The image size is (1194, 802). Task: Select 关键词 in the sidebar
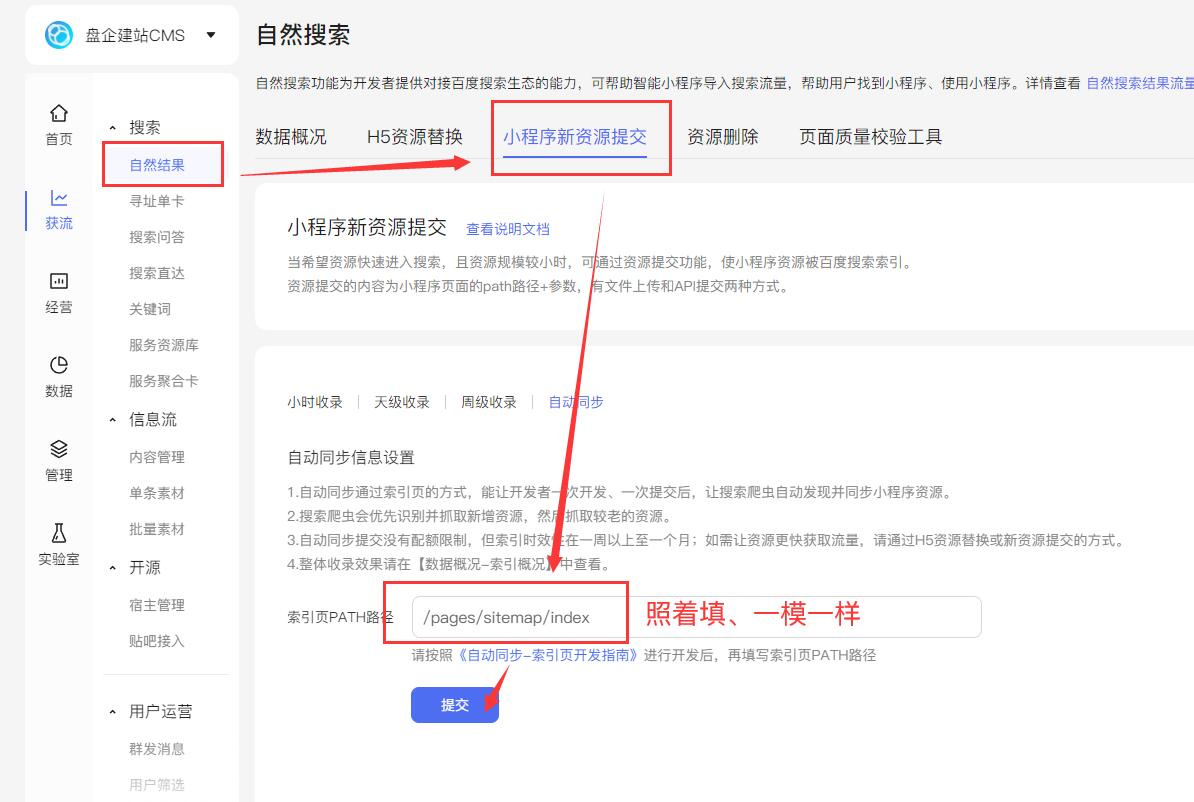click(x=150, y=308)
